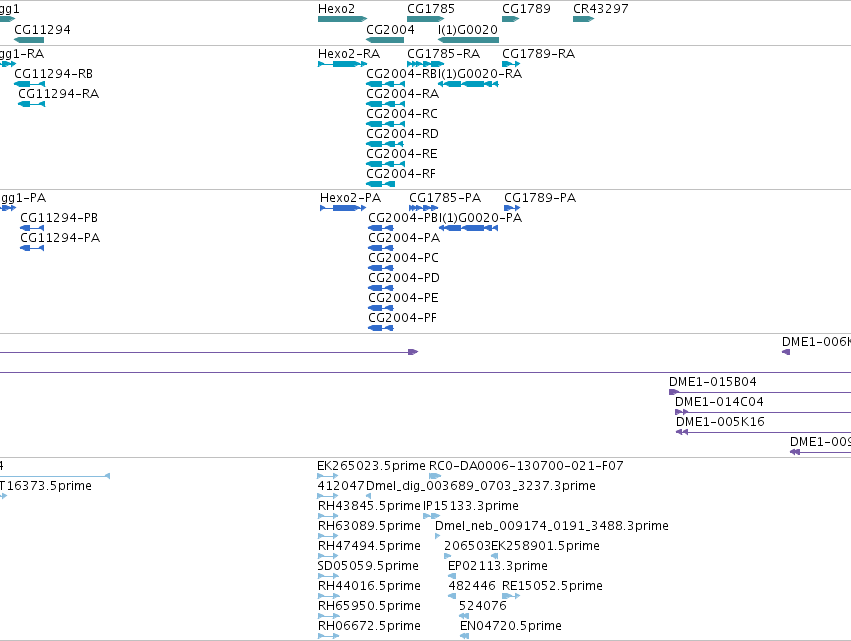Select the Hexo2 gene glyph

point(342,19)
